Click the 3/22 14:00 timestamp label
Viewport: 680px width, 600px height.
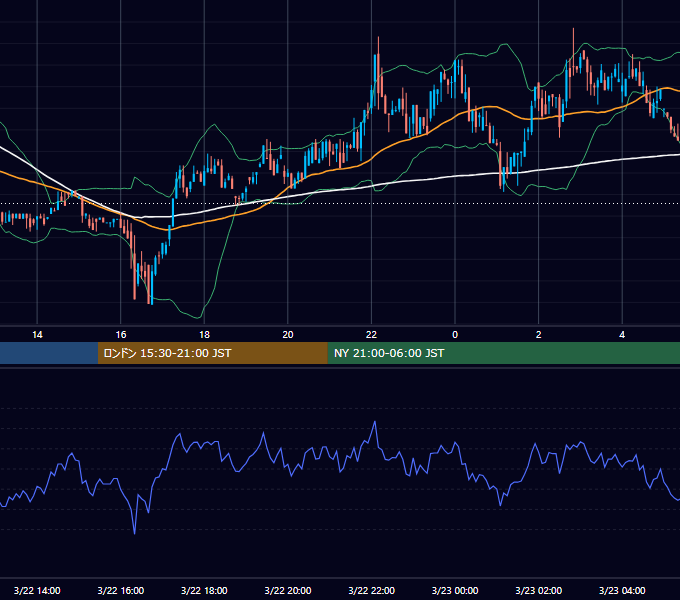(37, 590)
